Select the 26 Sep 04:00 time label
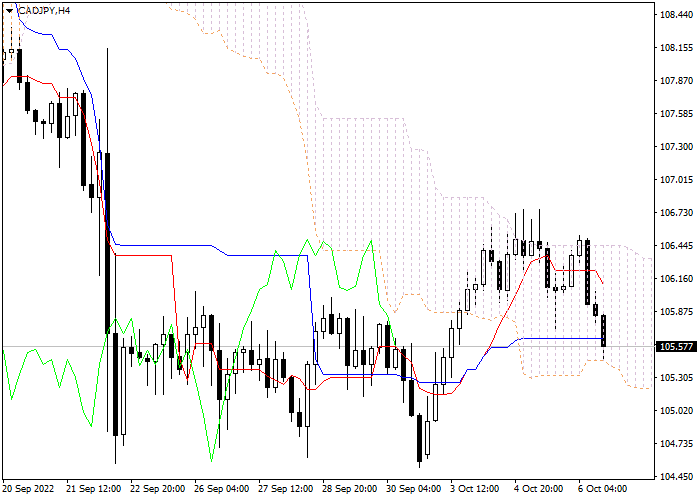The height and width of the screenshot is (500, 700). (221, 489)
